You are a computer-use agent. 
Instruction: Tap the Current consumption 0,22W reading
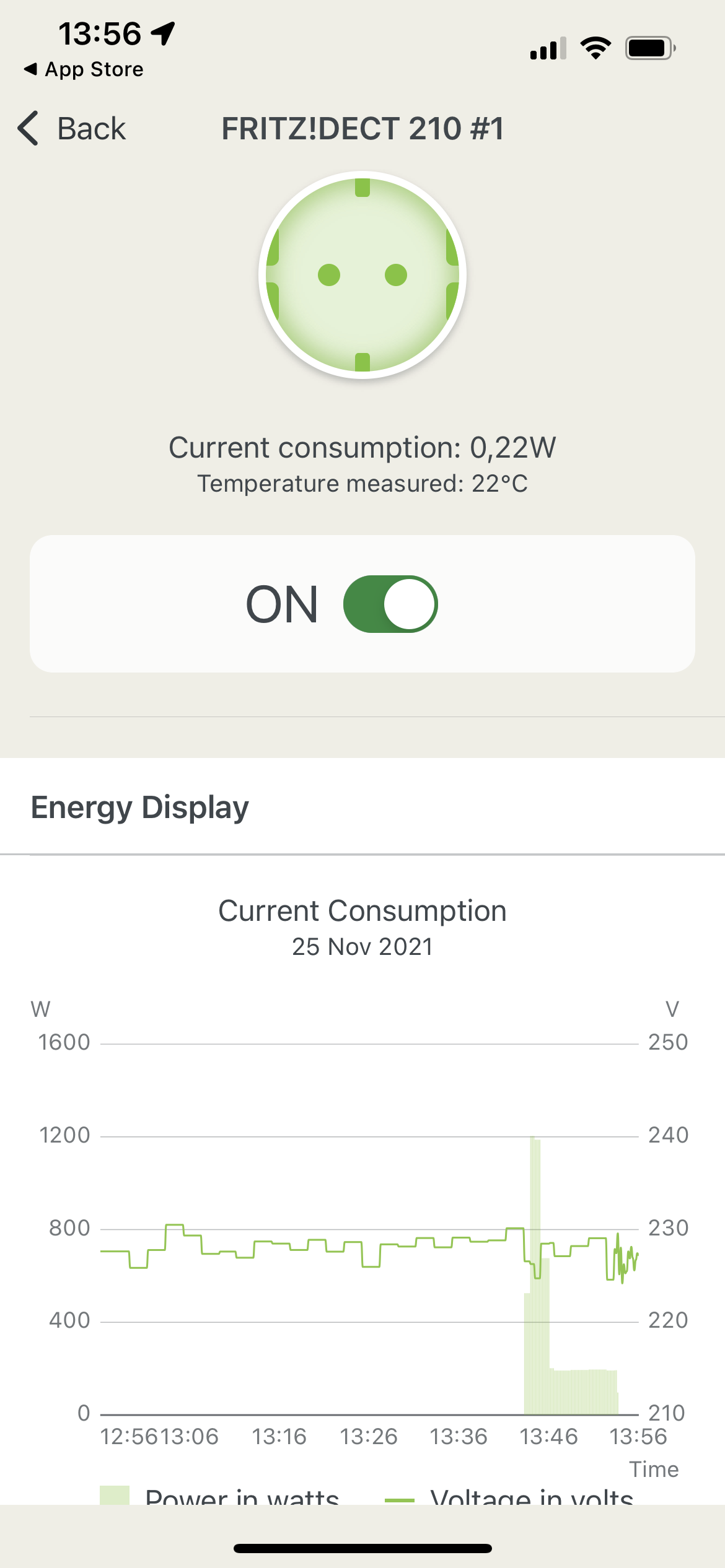click(x=362, y=448)
